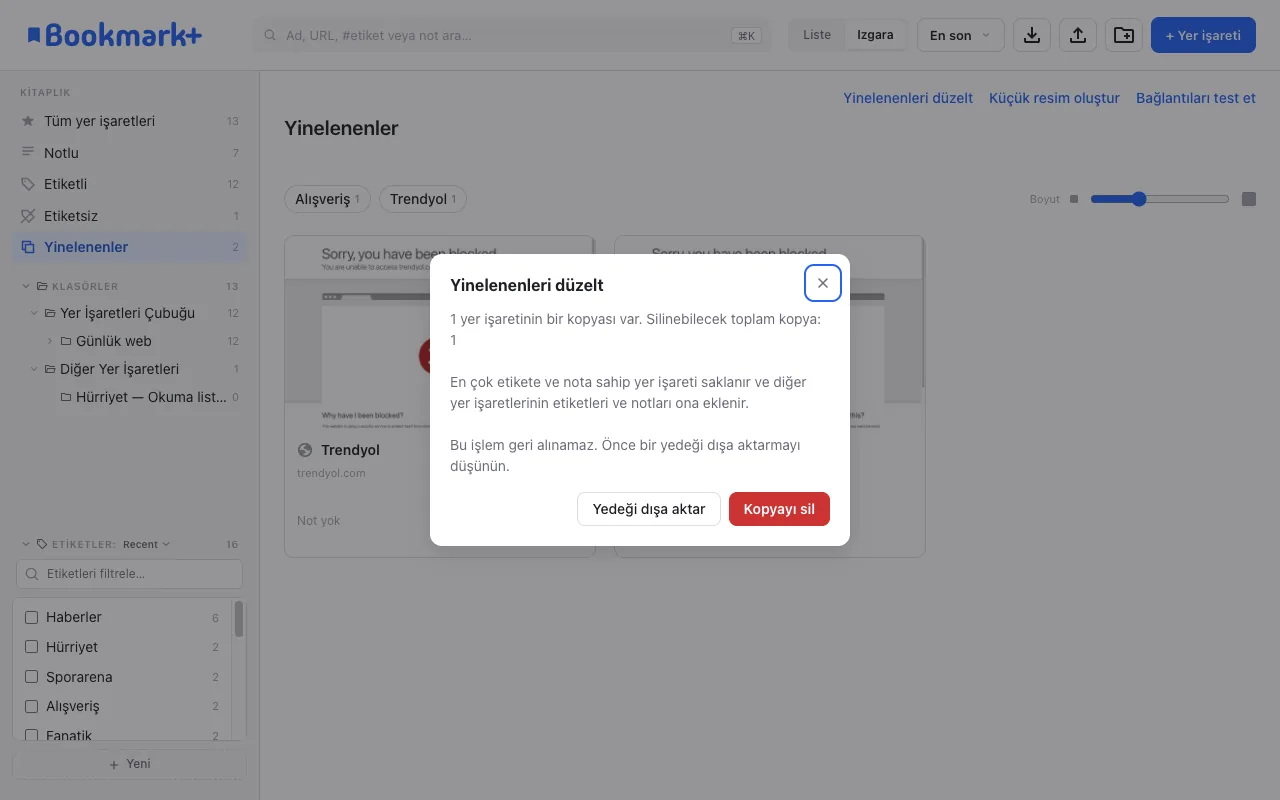Click the folder icon beside Günlük web
The width and height of the screenshot is (1280, 800).
click(66, 341)
